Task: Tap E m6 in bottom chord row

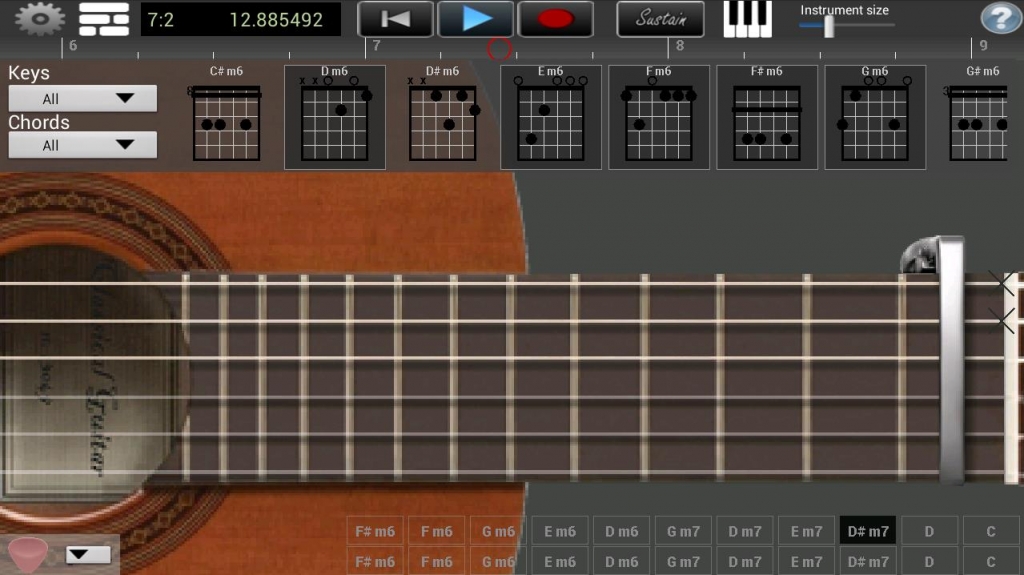Action: click(560, 561)
